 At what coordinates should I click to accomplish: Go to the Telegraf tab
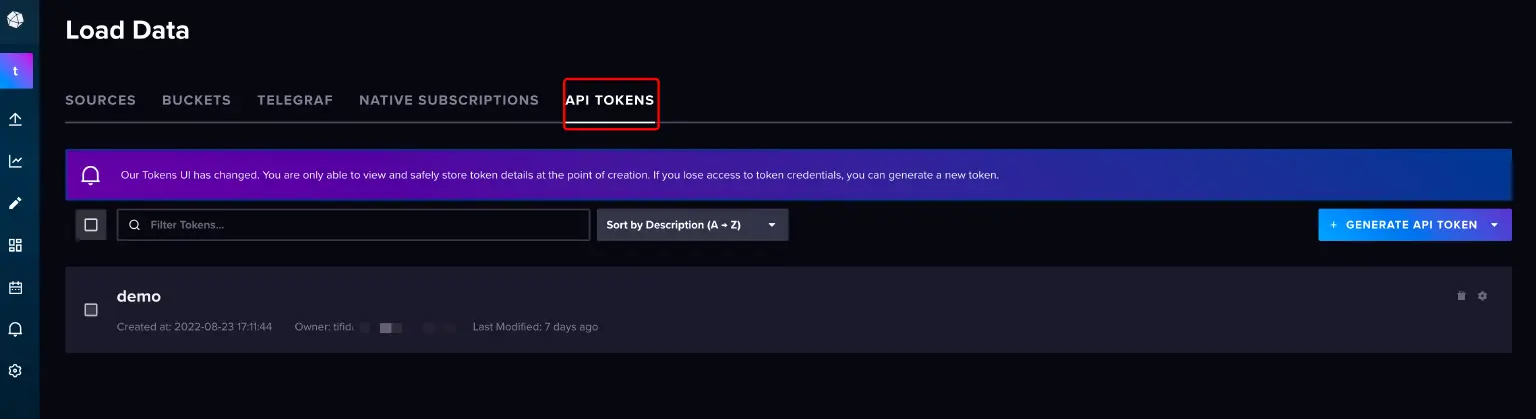[295, 100]
